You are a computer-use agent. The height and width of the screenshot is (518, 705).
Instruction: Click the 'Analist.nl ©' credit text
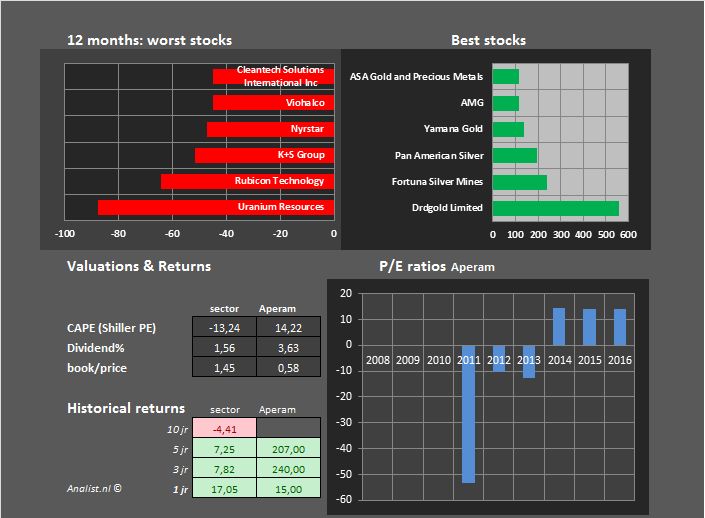tap(94, 488)
